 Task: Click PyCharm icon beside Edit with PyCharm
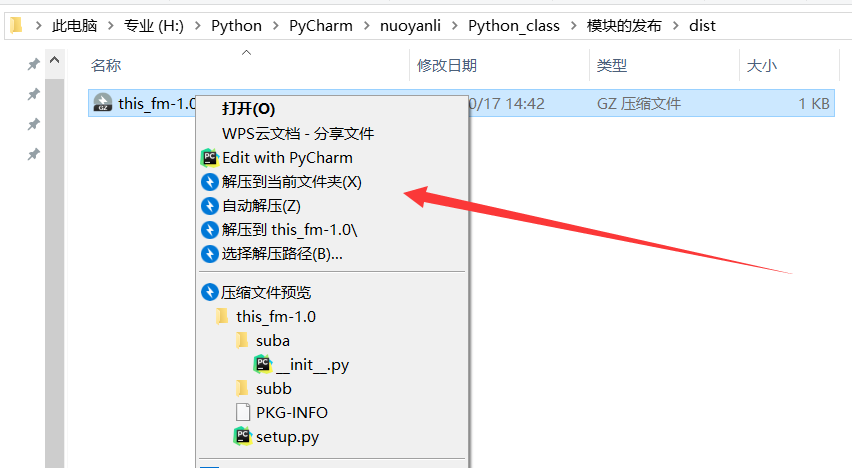pos(209,158)
